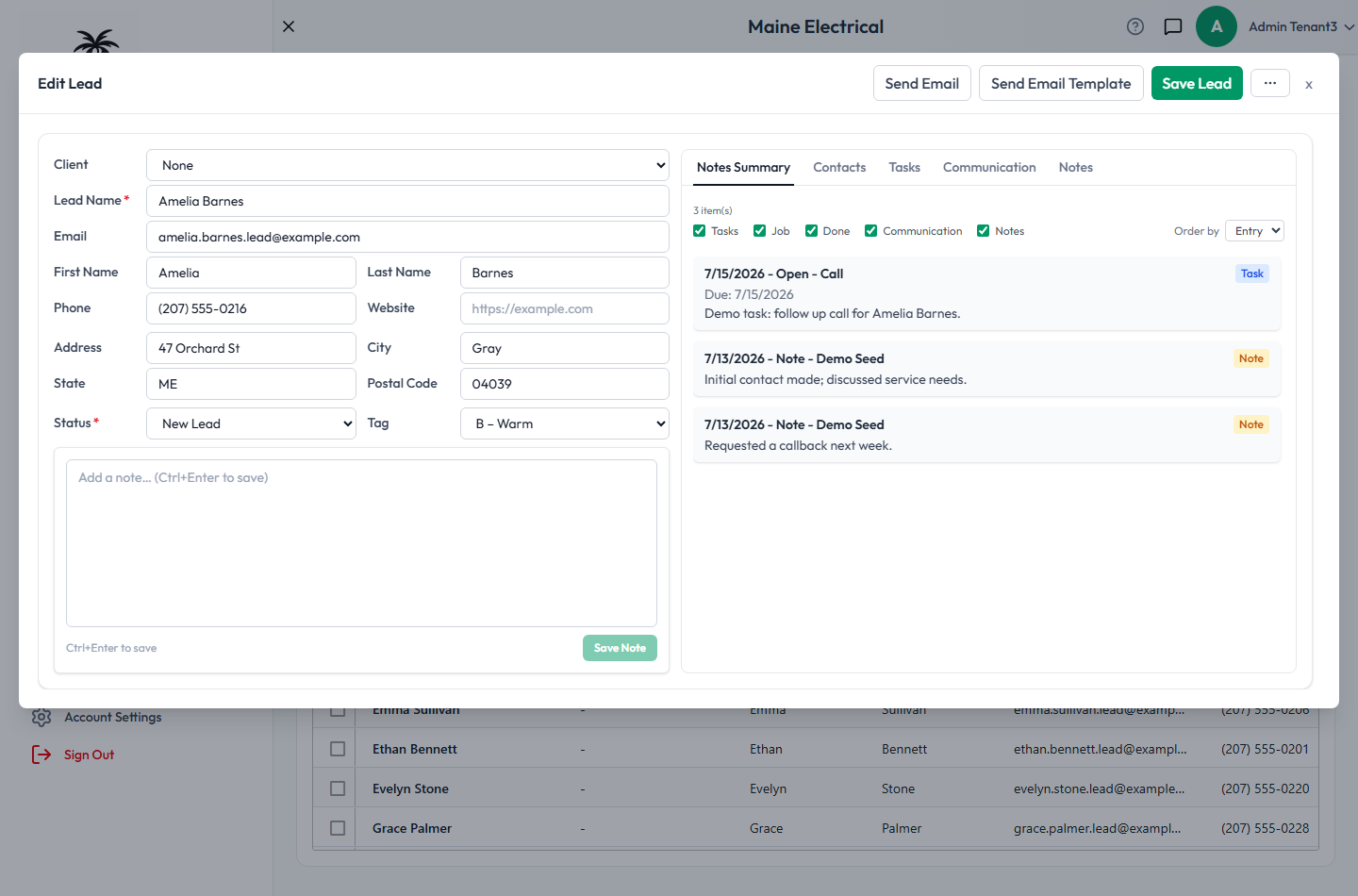1358x896 pixels.
Task: Click the Save Lead button
Action: click(x=1197, y=83)
